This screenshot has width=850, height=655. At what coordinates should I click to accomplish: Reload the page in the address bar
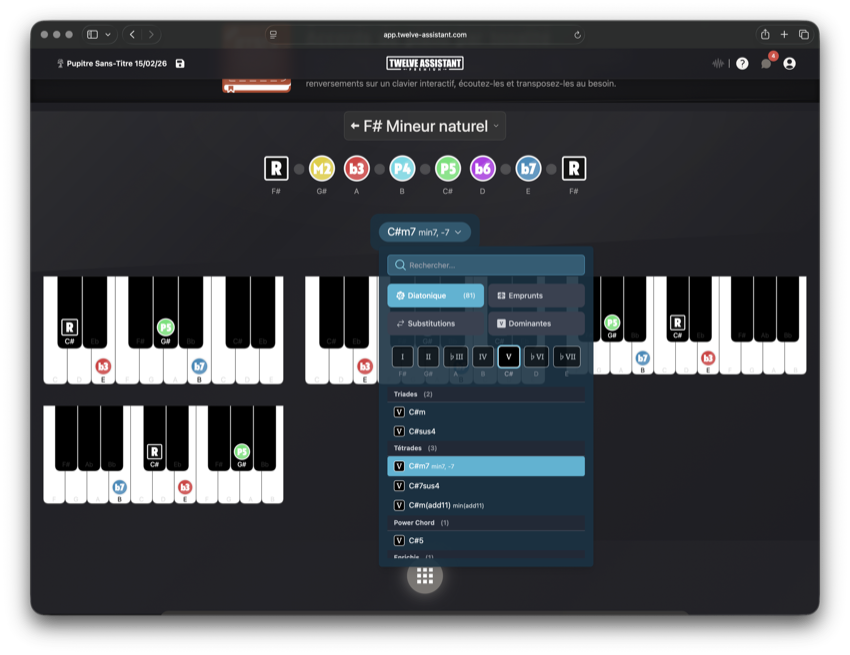click(577, 34)
